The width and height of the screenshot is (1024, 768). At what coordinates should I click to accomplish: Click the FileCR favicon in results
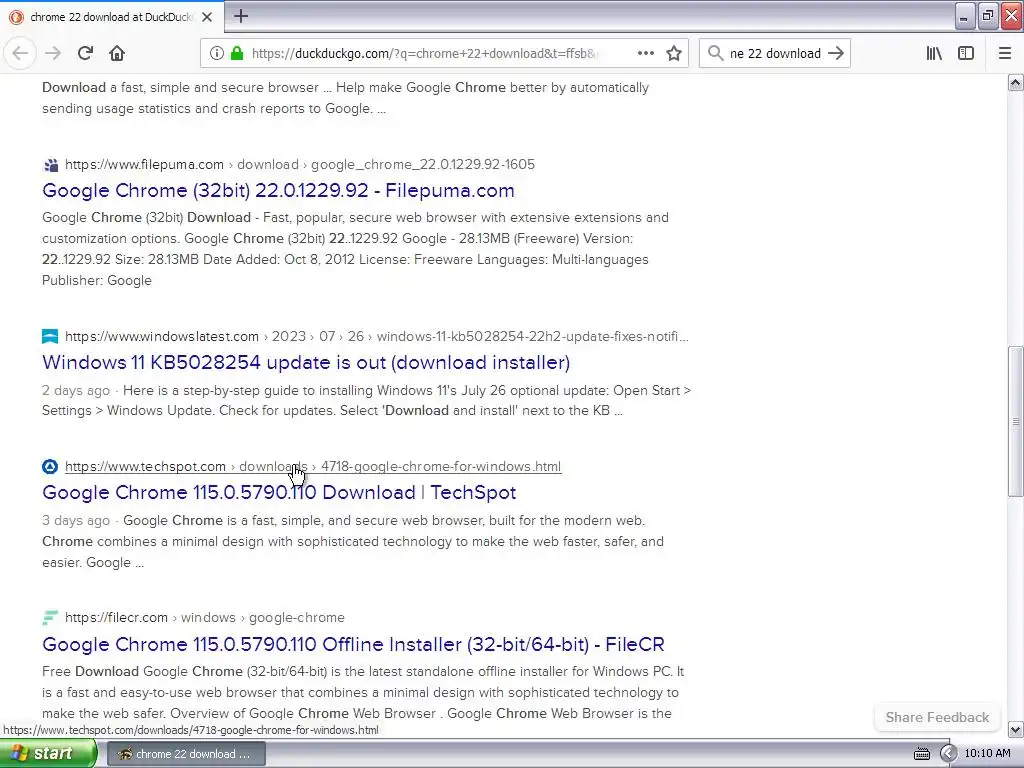click(50, 617)
